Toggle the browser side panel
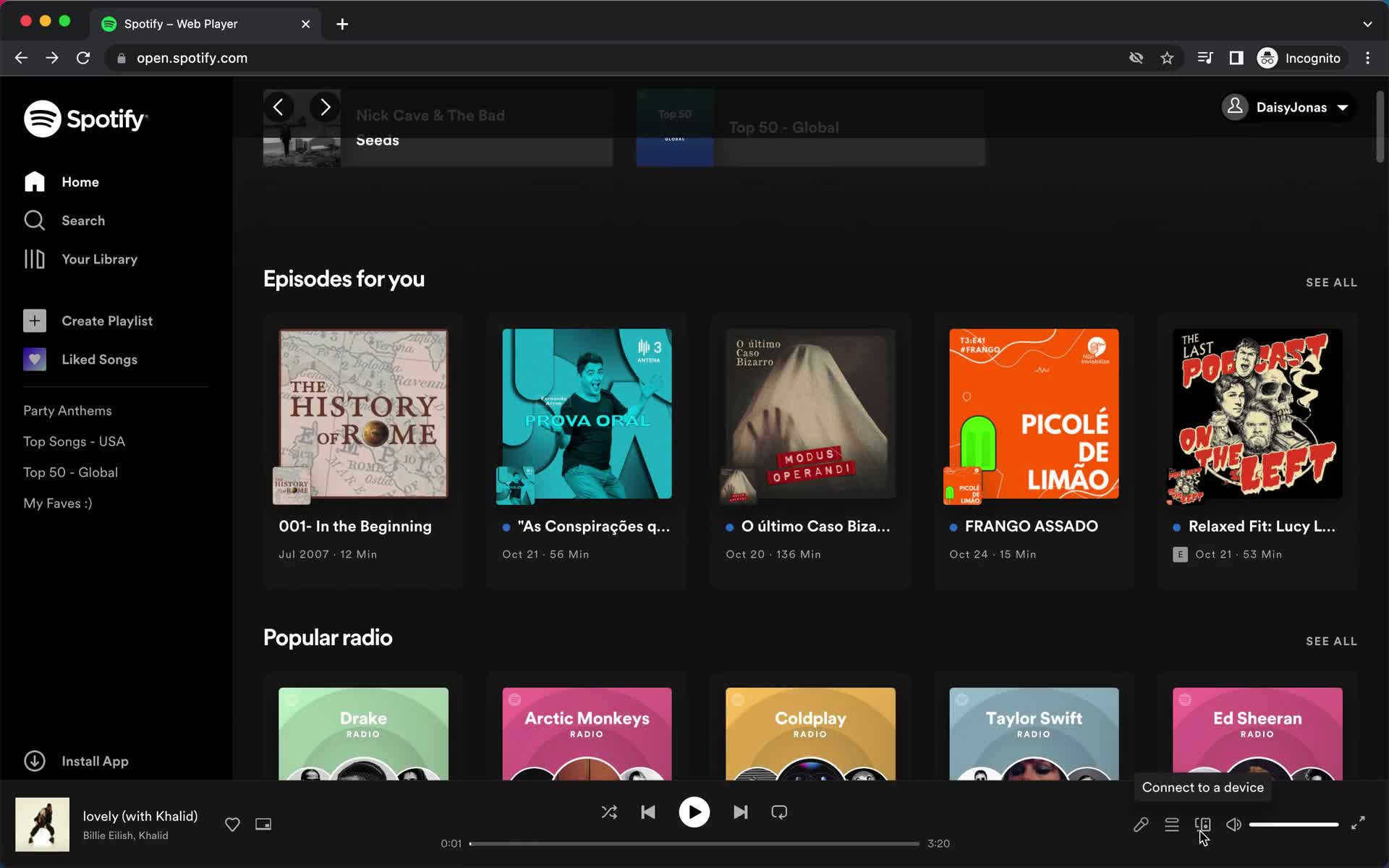 1236,58
